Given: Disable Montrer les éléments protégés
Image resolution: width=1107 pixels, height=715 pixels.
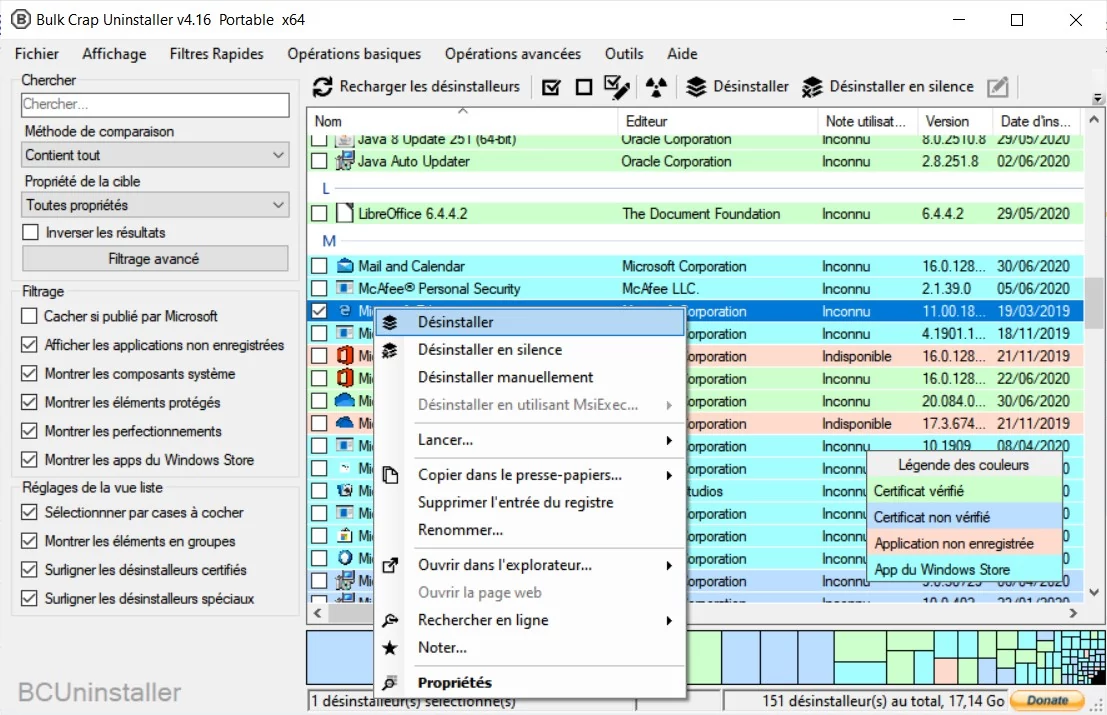Looking at the screenshot, I should [x=29, y=402].
